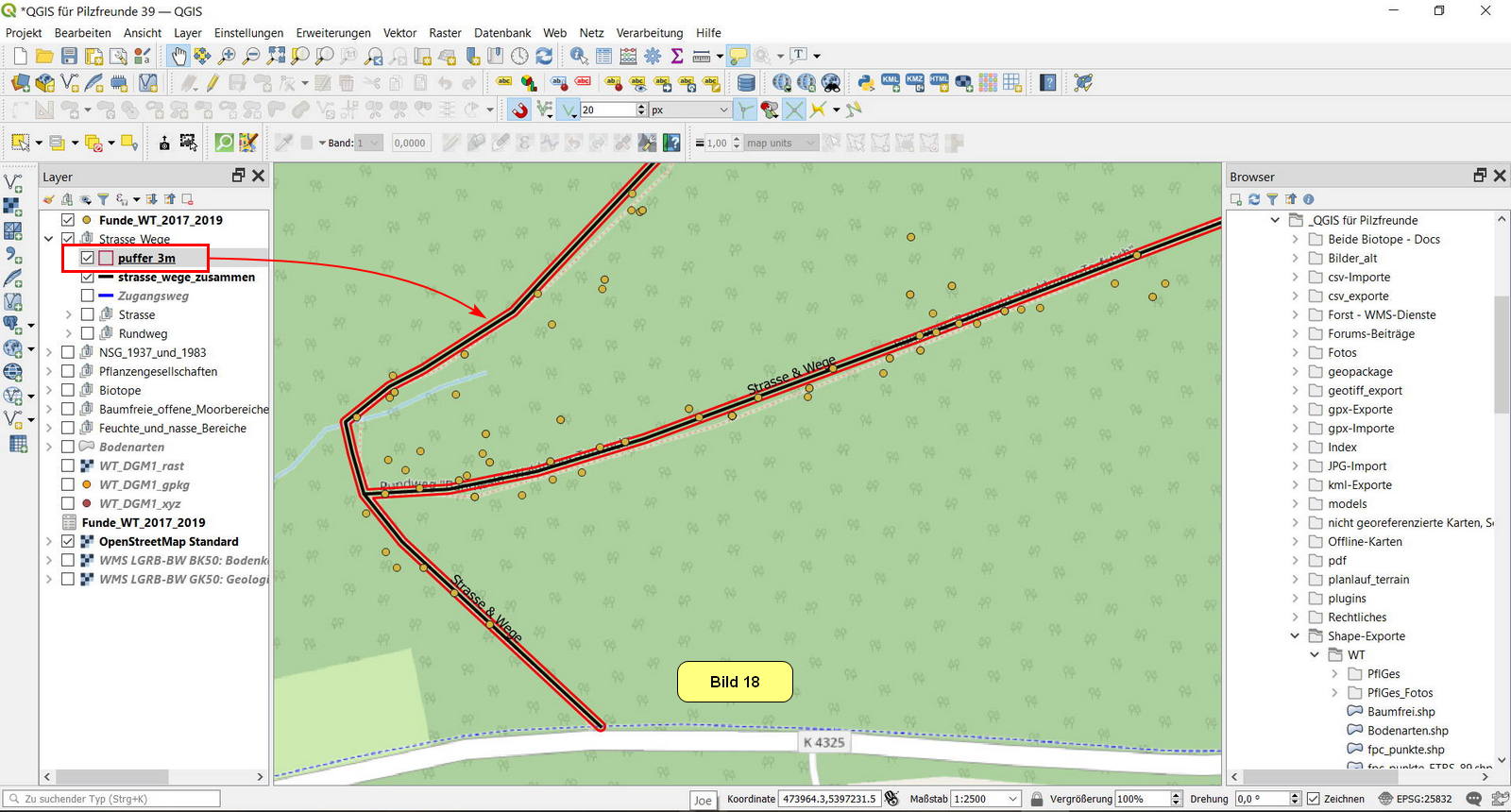This screenshot has height=812, width=1511.
Task: Enable the Zugangsweg layer checkbox
Action: click(x=88, y=296)
